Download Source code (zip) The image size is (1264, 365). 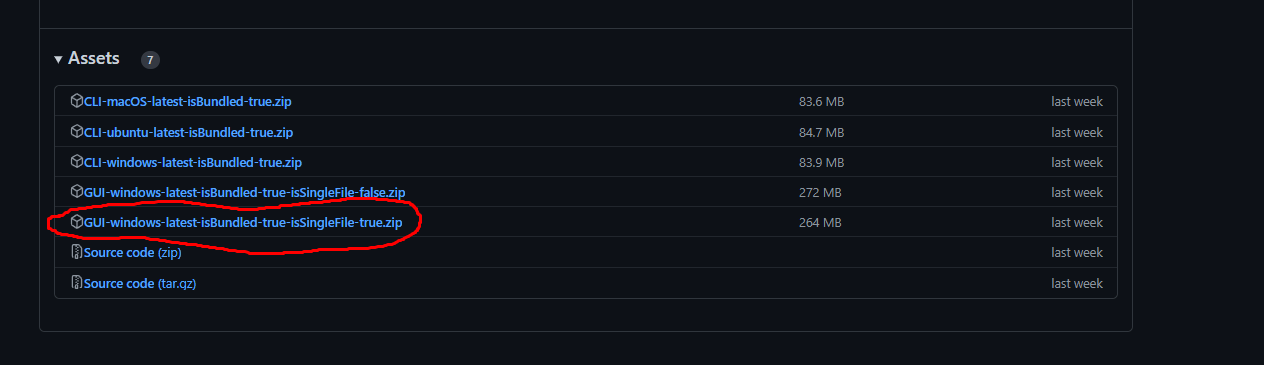[x=133, y=253]
